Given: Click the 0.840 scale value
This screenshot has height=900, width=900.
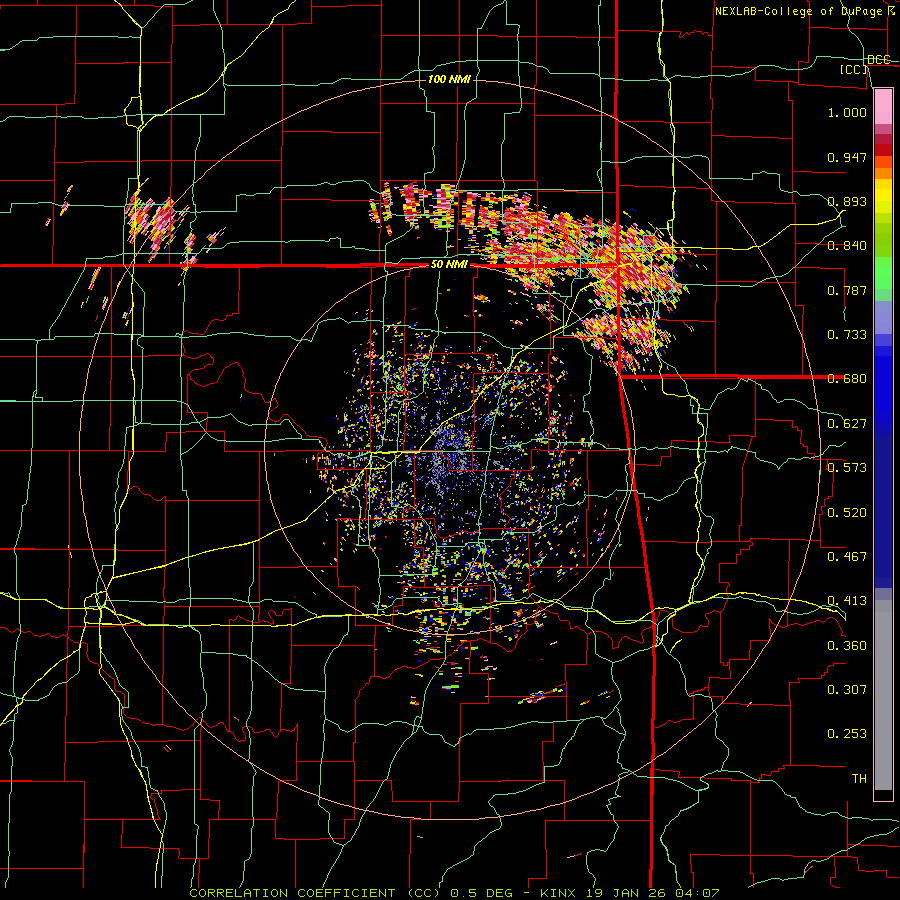Looking at the screenshot, I should 847,246.
